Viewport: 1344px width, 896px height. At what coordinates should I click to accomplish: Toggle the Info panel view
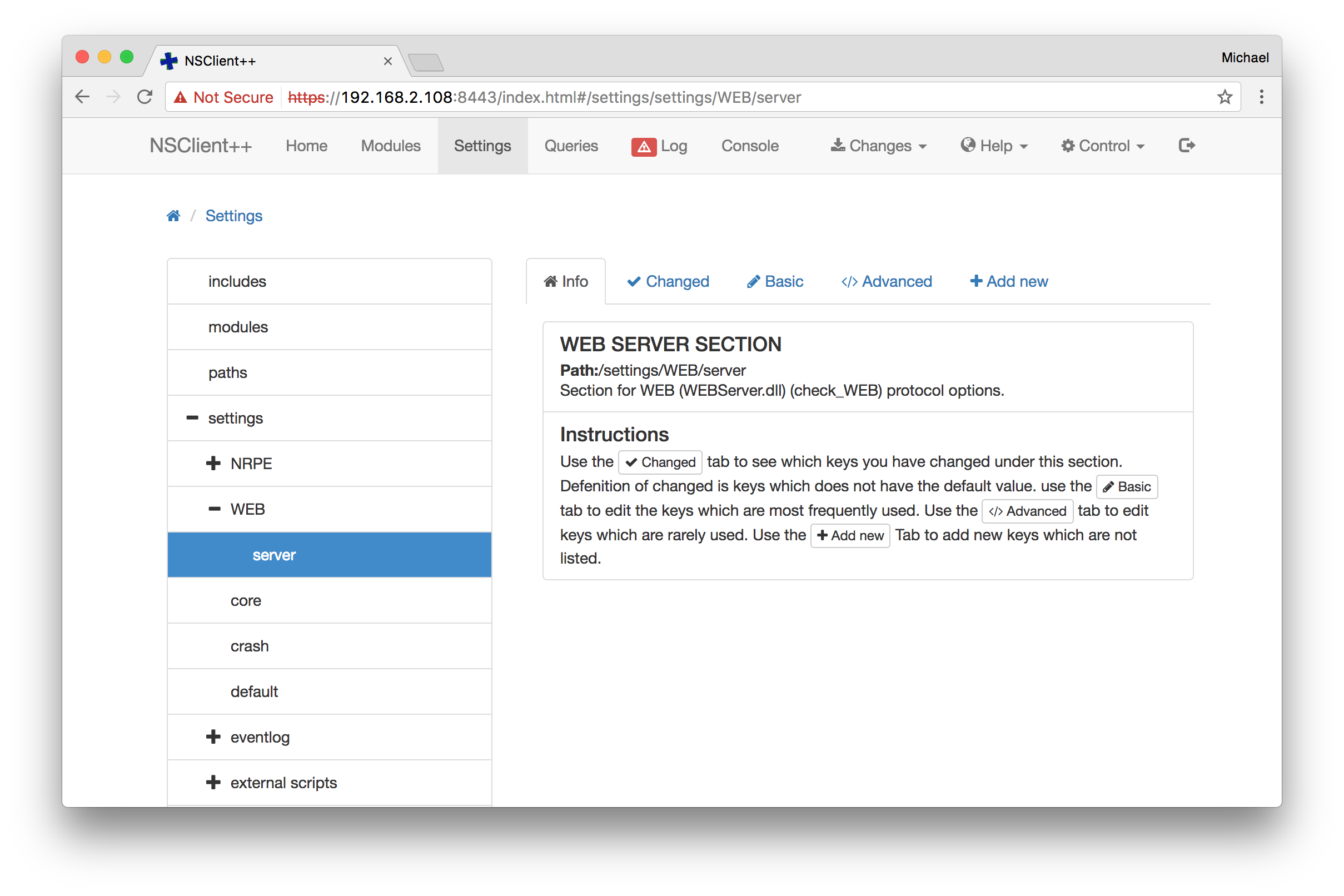[x=567, y=281]
